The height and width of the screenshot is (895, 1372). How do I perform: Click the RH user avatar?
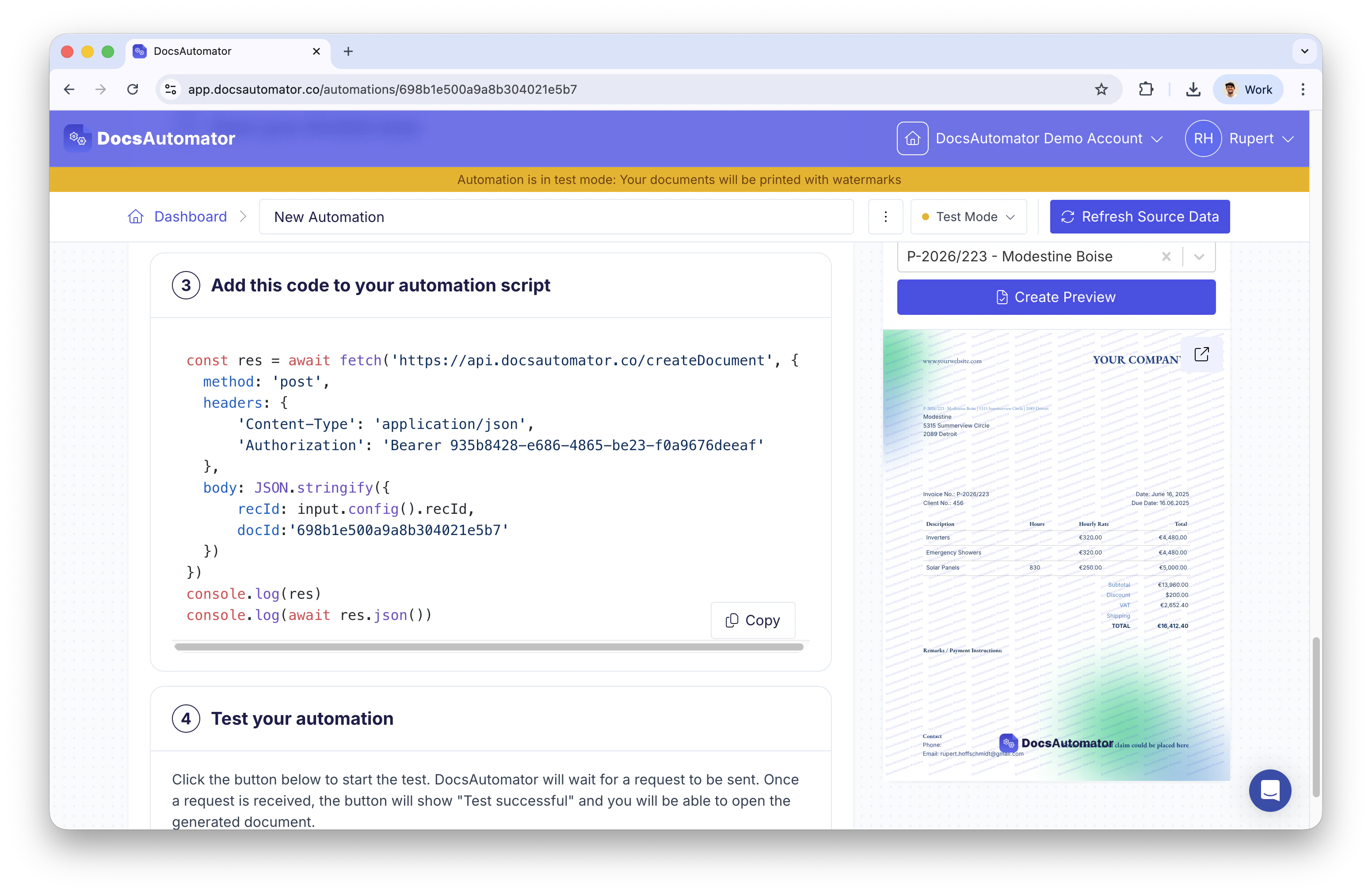[x=1203, y=138]
